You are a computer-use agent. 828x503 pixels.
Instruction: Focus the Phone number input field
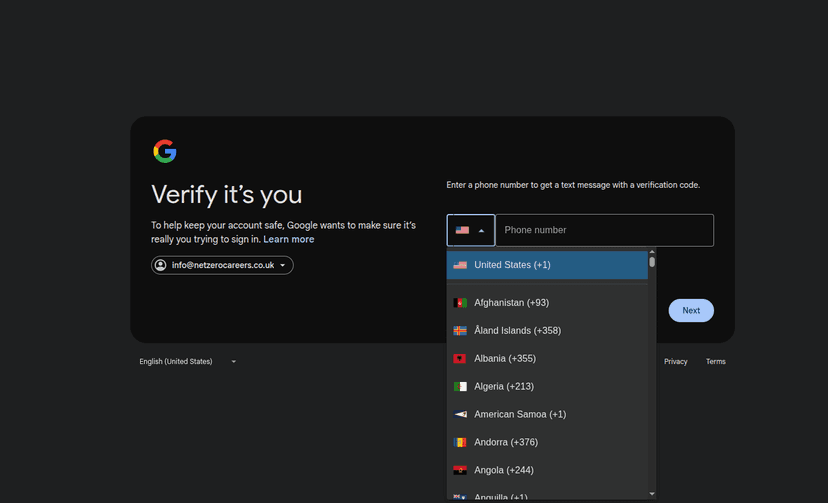pos(604,230)
